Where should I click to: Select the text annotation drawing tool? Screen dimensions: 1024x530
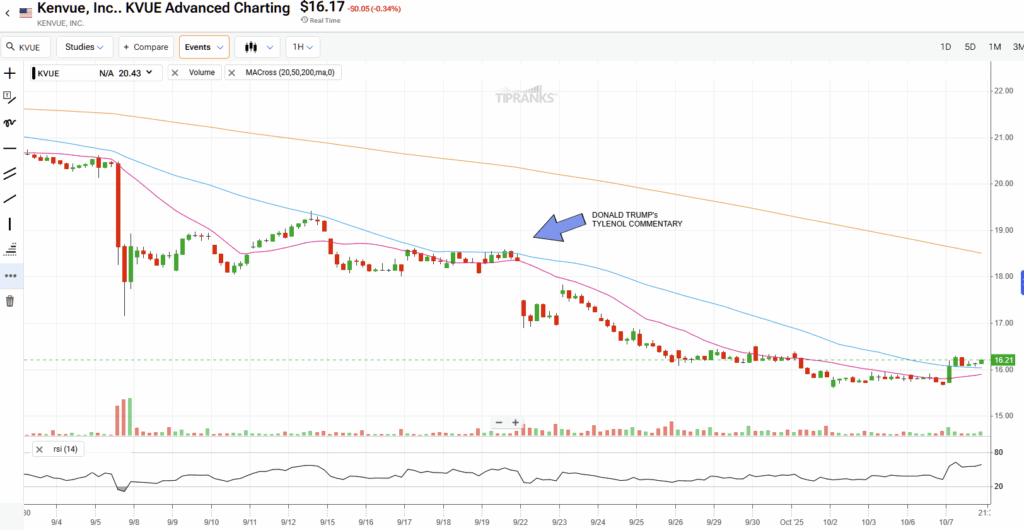10,97
